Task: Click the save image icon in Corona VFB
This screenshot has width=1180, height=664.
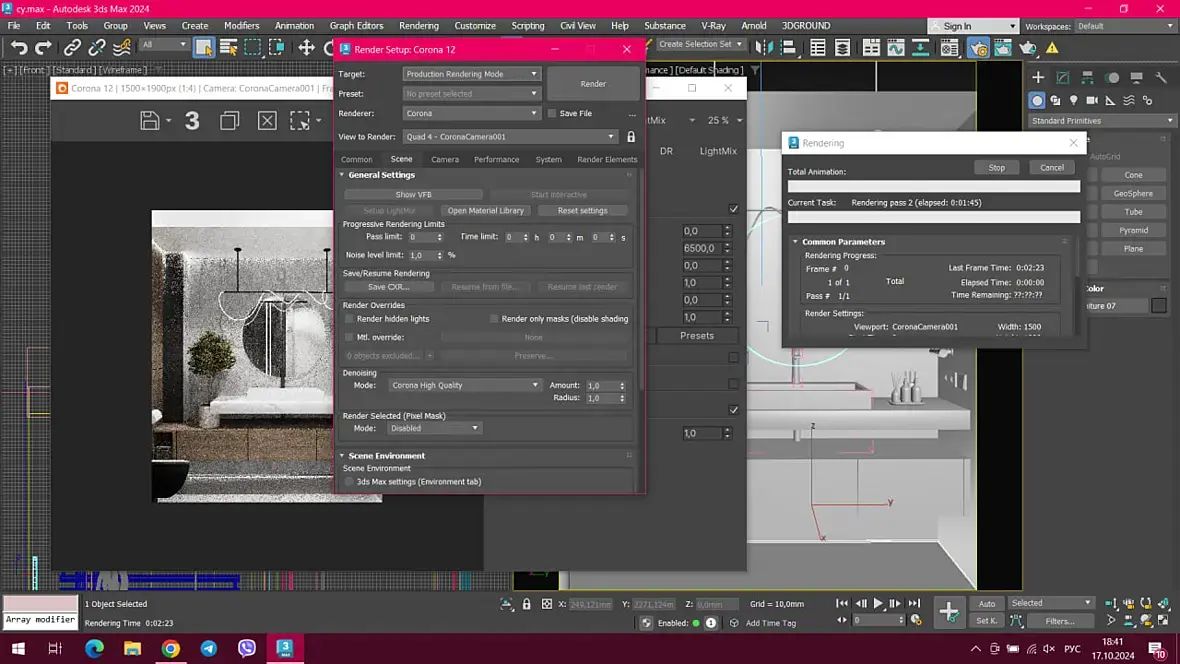Action: pos(150,121)
